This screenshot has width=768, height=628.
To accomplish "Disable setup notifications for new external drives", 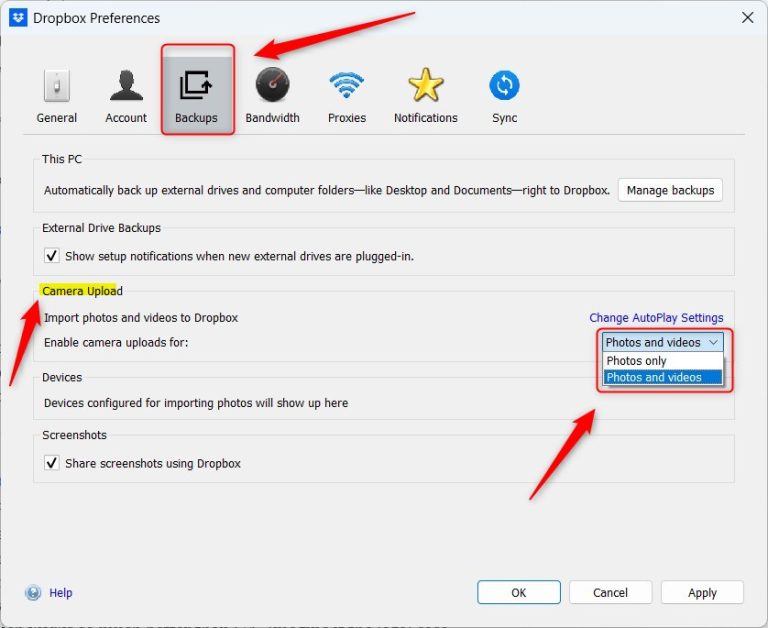I will (52, 256).
